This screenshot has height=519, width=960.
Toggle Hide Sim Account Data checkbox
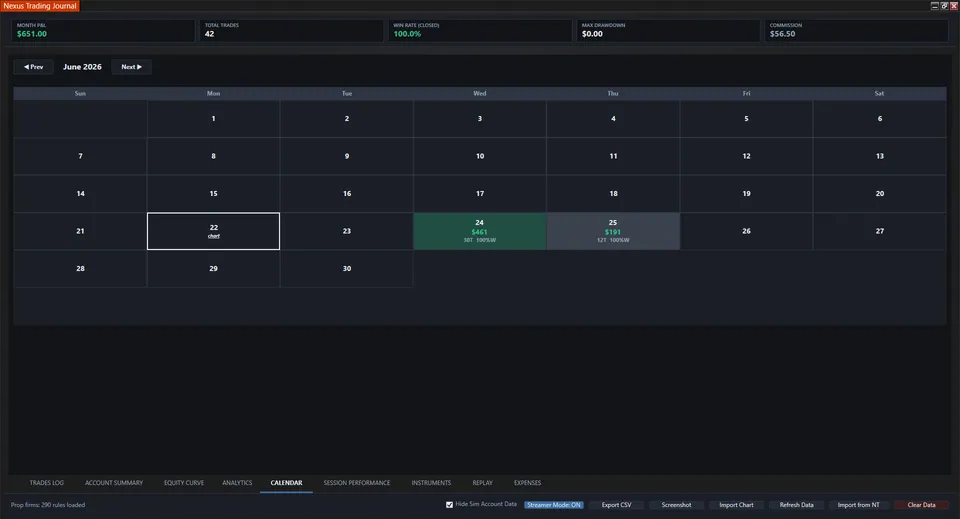tap(449, 505)
